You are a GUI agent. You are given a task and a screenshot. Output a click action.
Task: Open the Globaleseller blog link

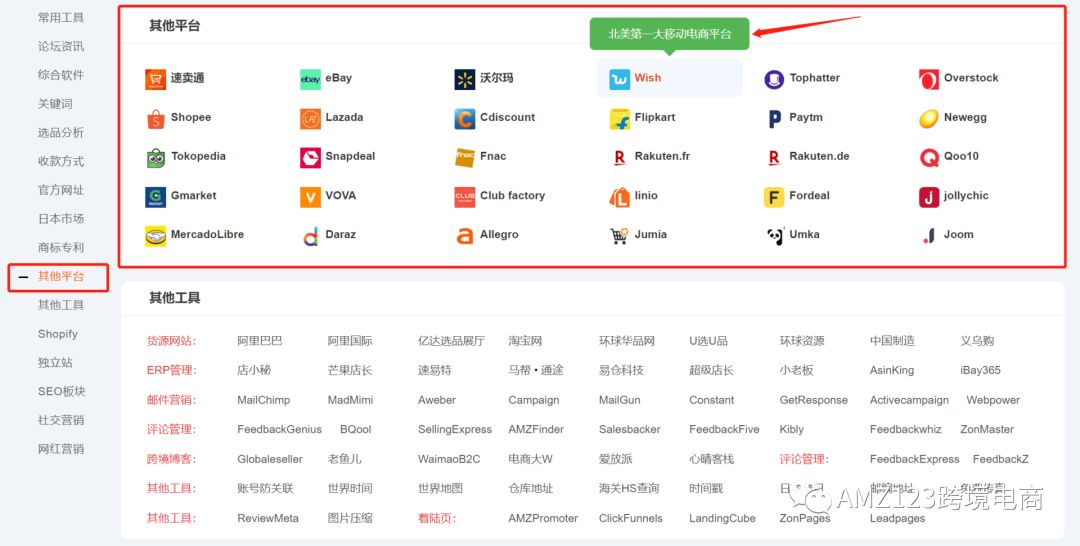(270, 459)
